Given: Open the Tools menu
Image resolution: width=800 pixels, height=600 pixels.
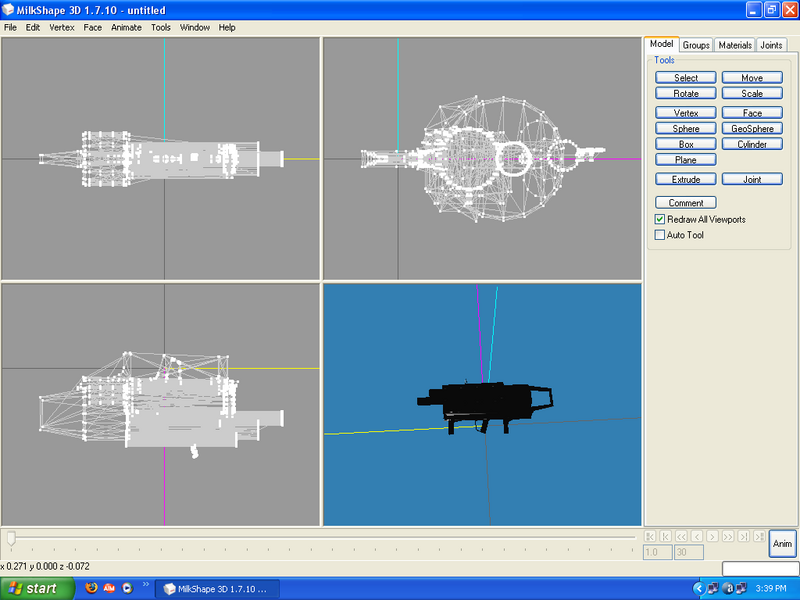Looking at the screenshot, I should click(x=161, y=28).
